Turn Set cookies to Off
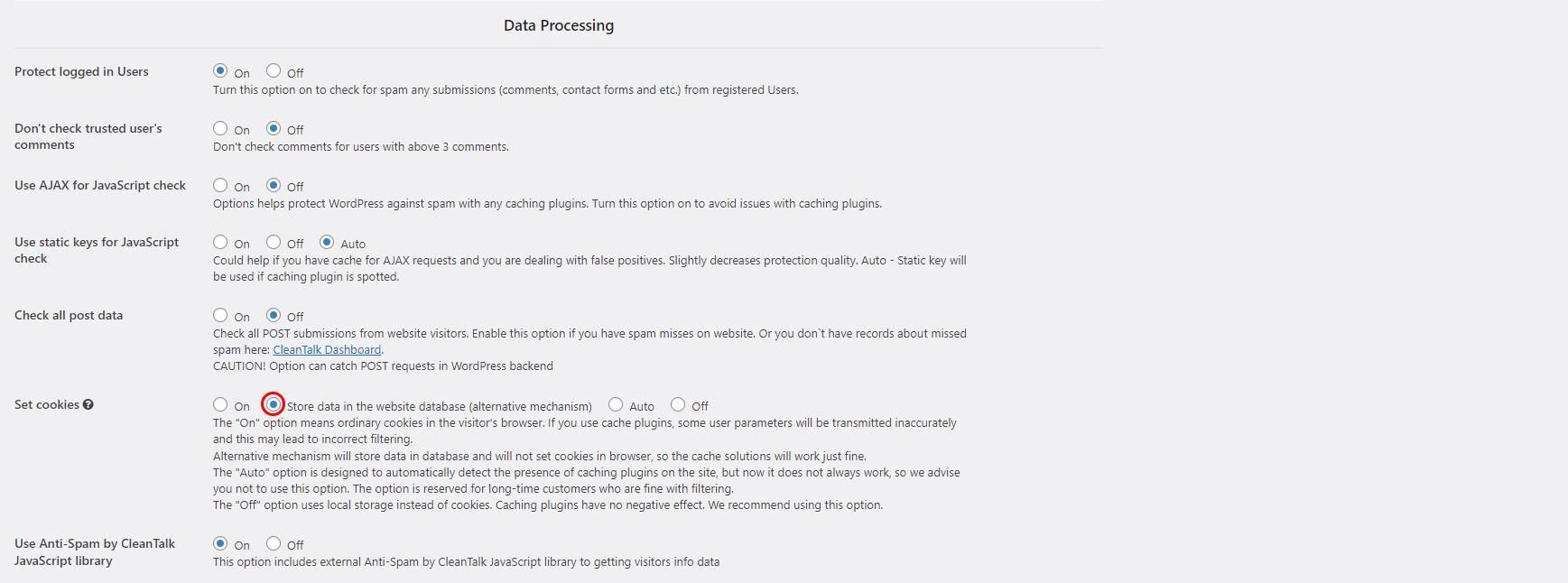The height and width of the screenshot is (583, 1568). point(678,404)
